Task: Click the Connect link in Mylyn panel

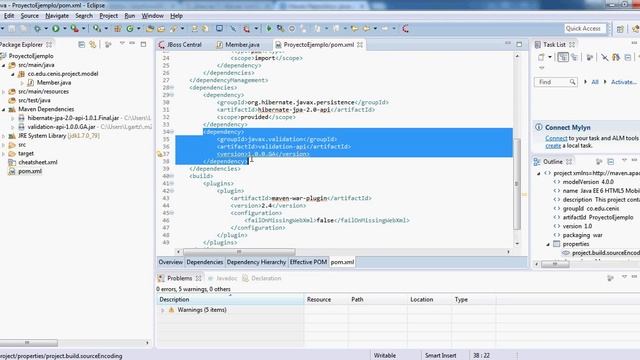Action: [556, 138]
